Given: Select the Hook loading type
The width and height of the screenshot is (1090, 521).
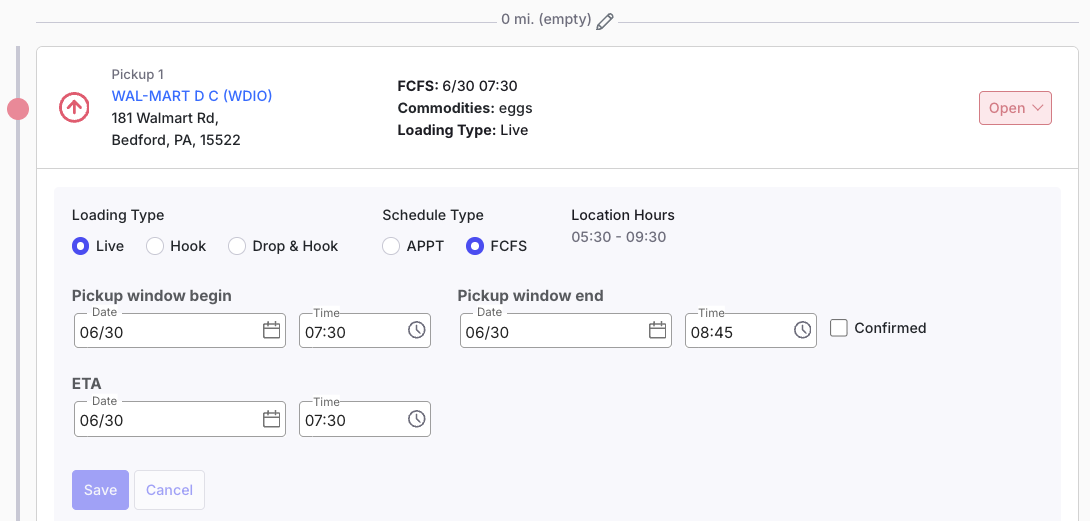Looking at the screenshot, I should coord(154,246).
